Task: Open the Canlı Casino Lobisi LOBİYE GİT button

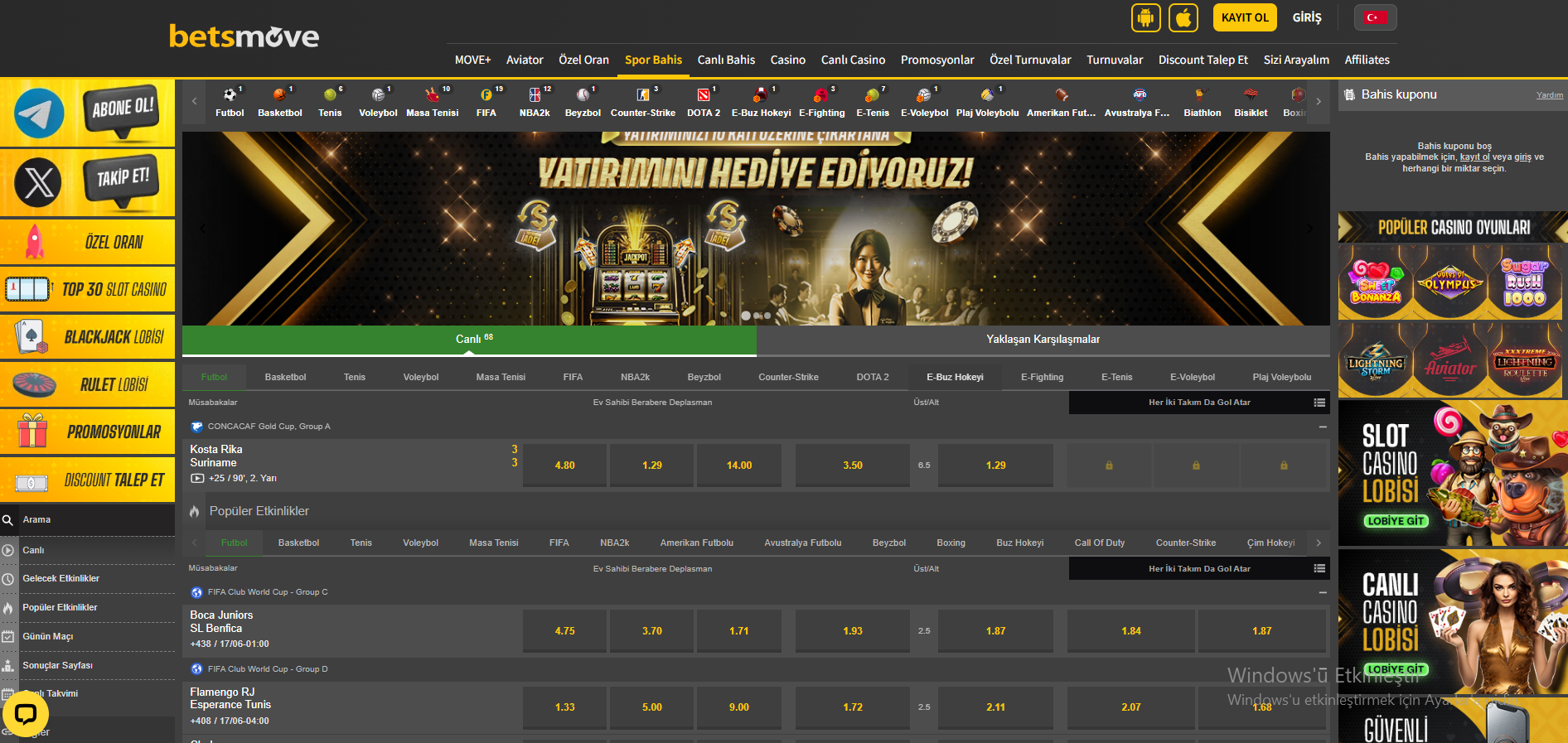Action: (x=1396, y=669)
